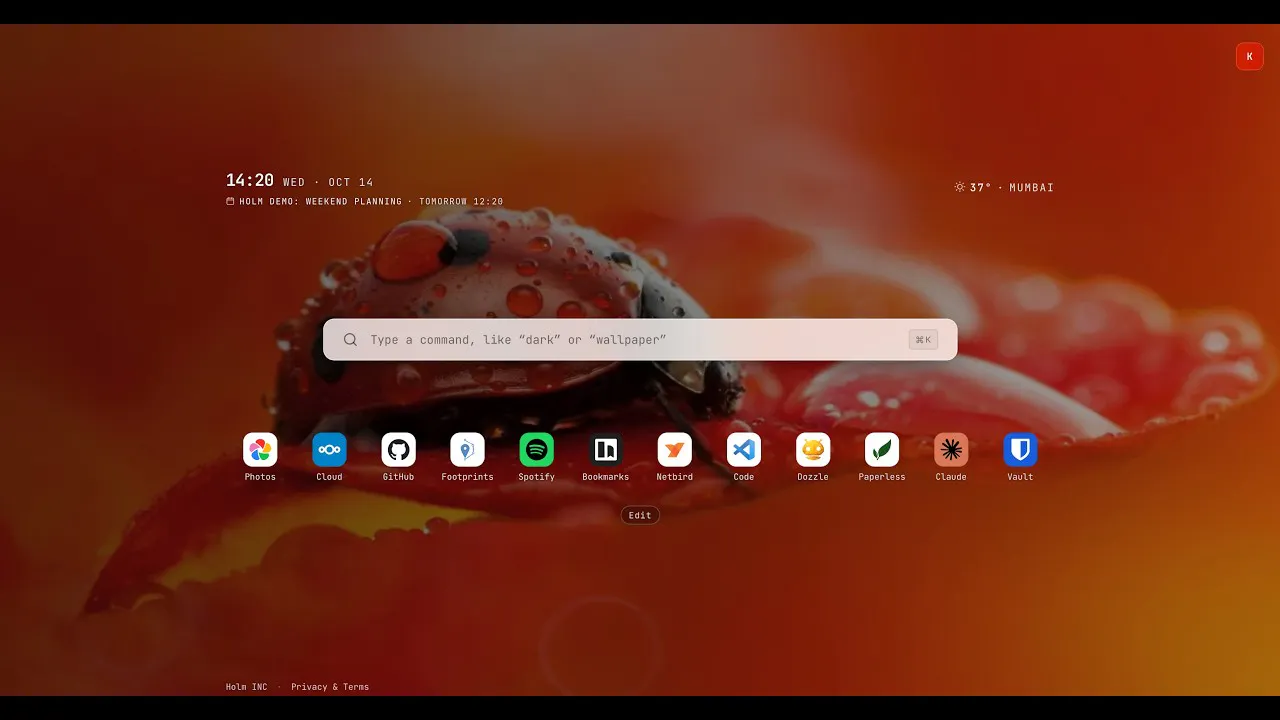Click the ⌘K shortcut badge
This screenshot has height=720, width=1280.
(x=923, y=340)
